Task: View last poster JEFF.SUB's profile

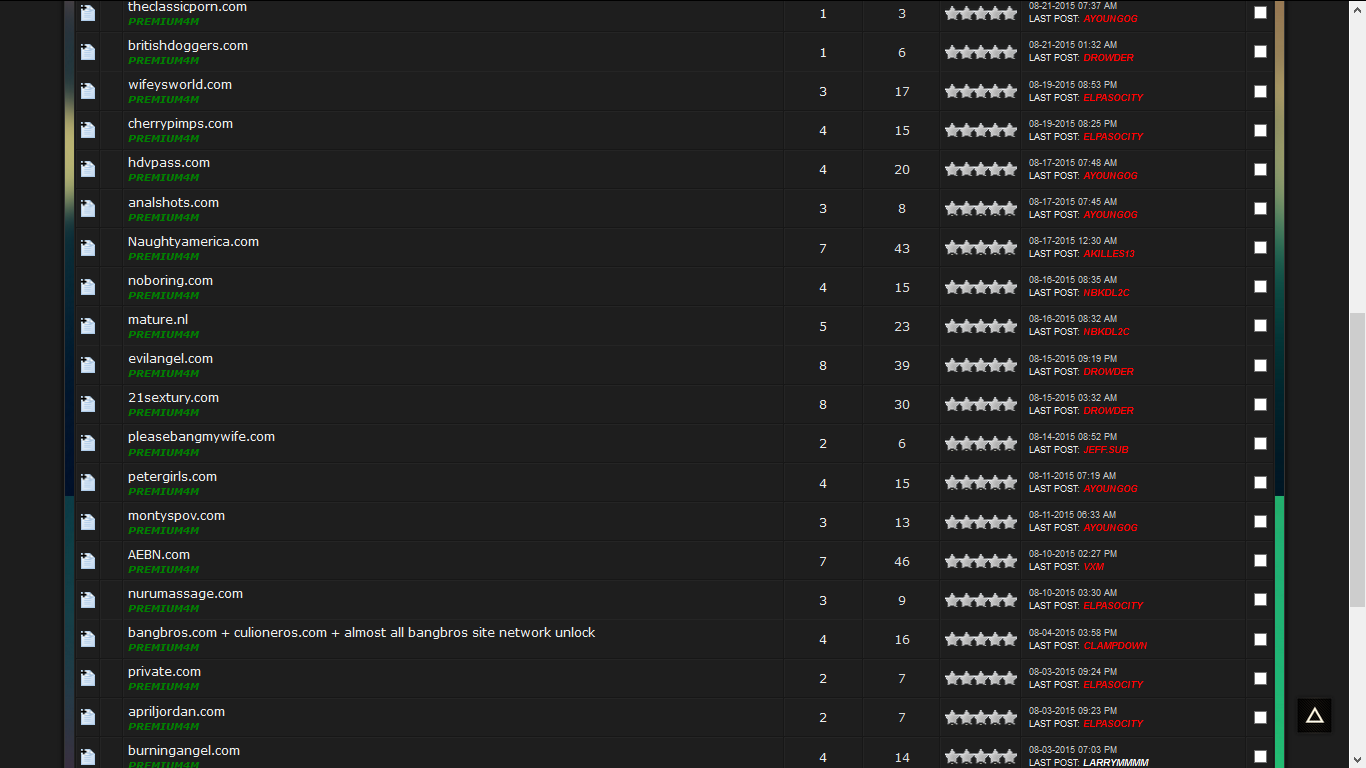Action: pyautogui.click(x=1106, y=450)
